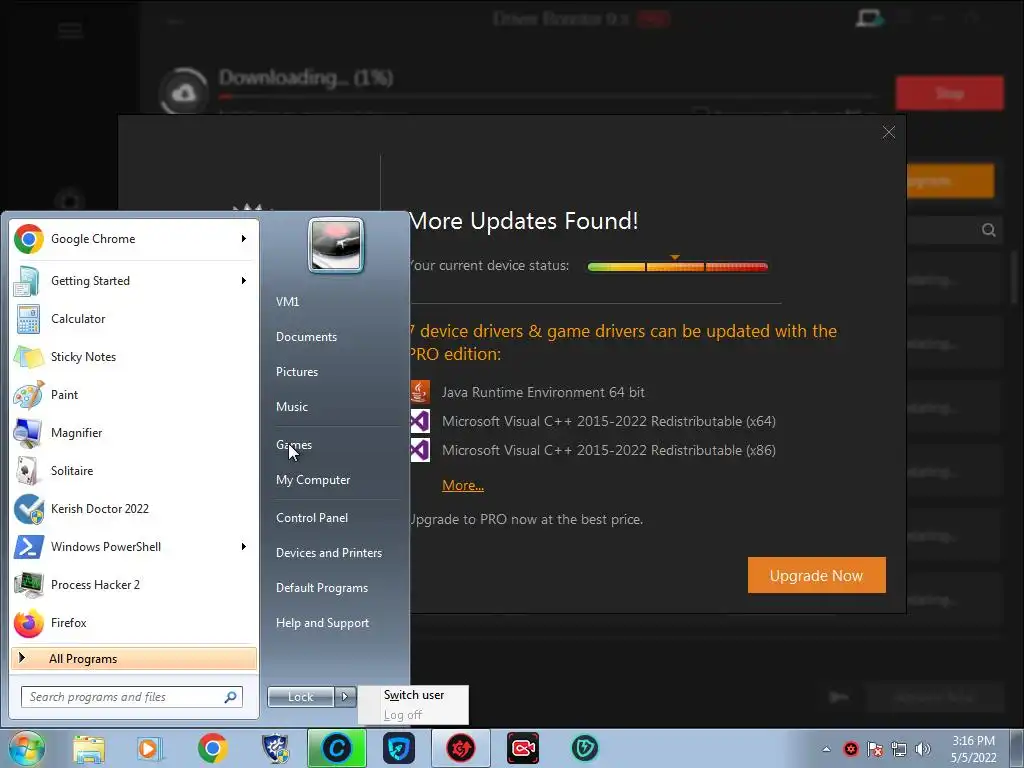Open Action Center flag tray icon
Image resolution: width=1024 pixels, height=768 pixels.
[875, 749]
